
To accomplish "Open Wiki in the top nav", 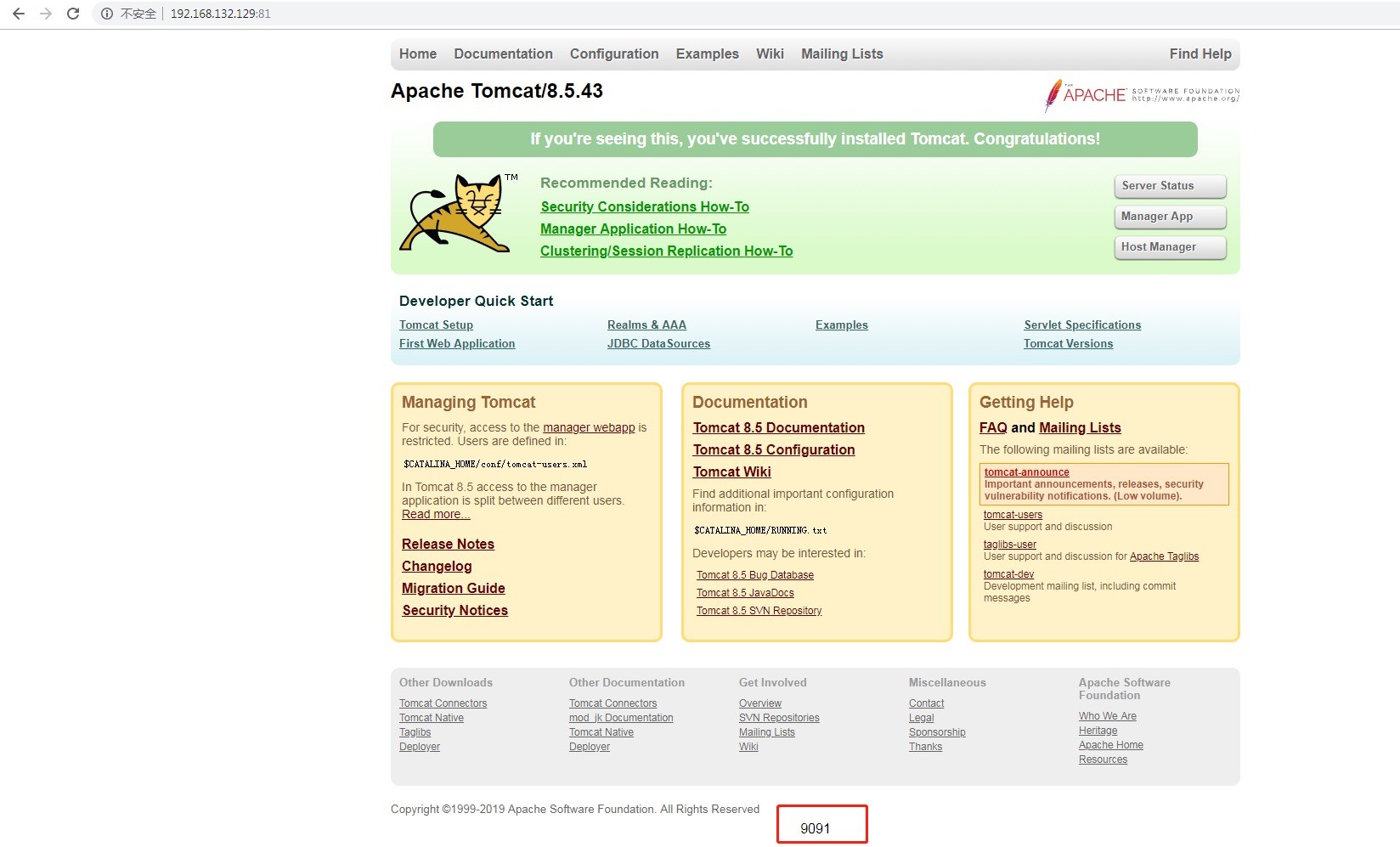I will pyautogui.click(x=770, y=54).
